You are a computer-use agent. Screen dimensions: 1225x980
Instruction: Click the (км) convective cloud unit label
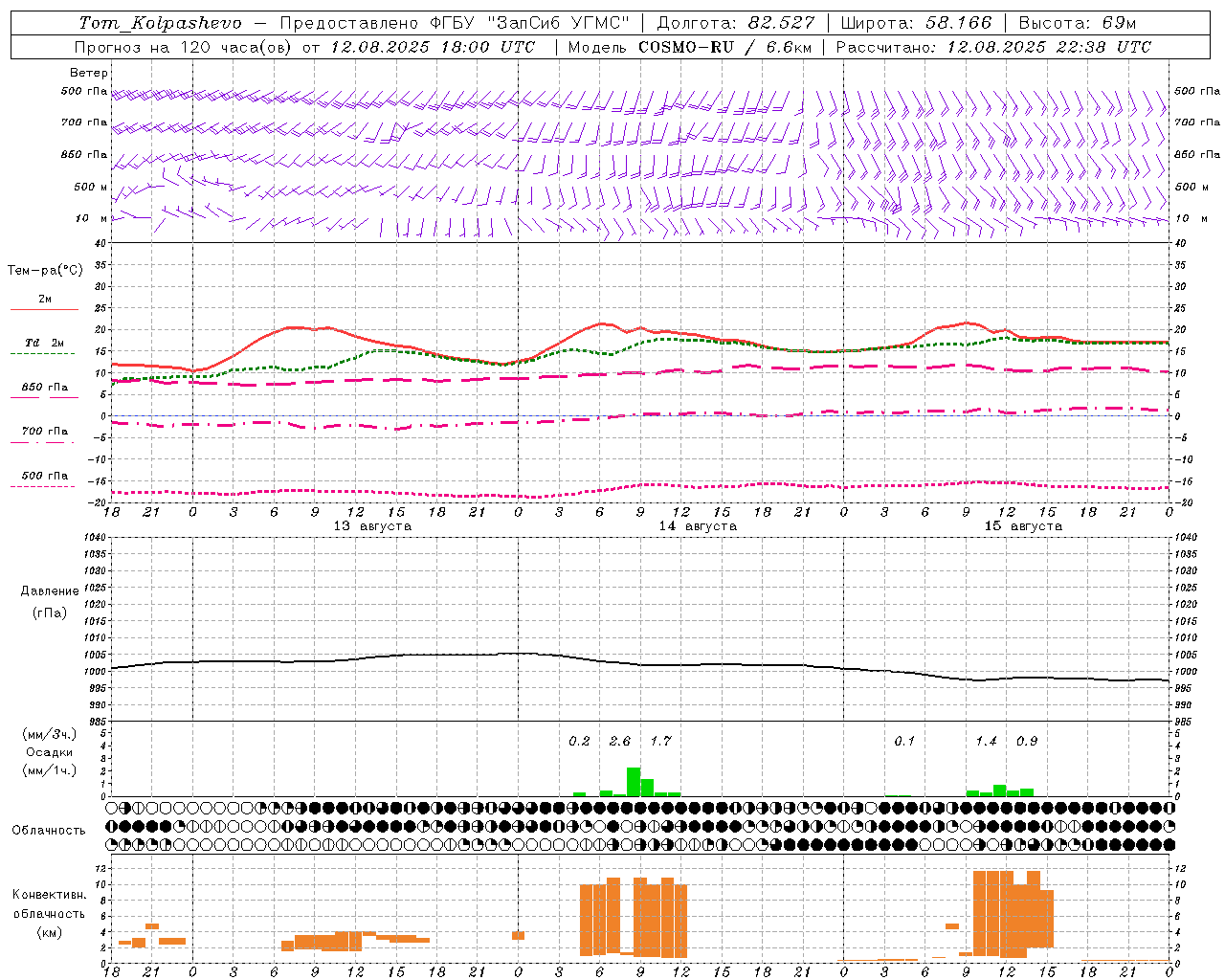(x=49, y=932)
